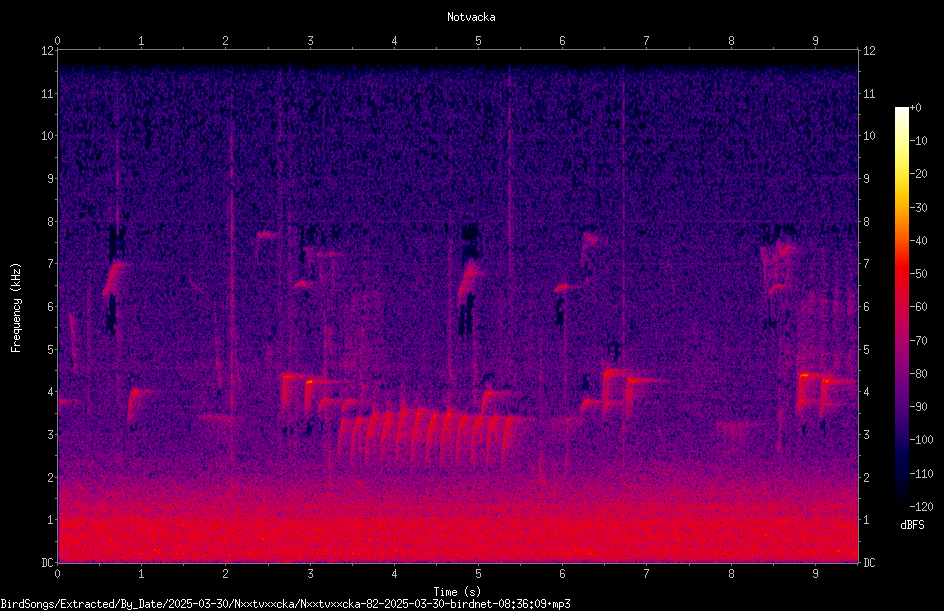Click the 7-second tick on the top time axis

point(647,40)
